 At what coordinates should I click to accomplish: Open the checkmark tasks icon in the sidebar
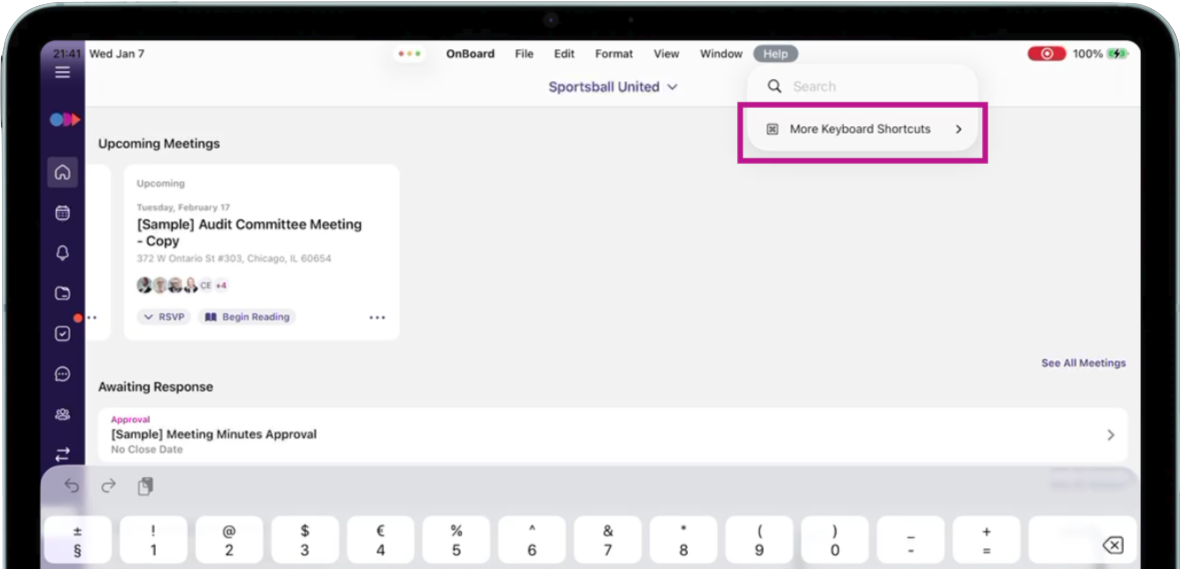point(62,334)
